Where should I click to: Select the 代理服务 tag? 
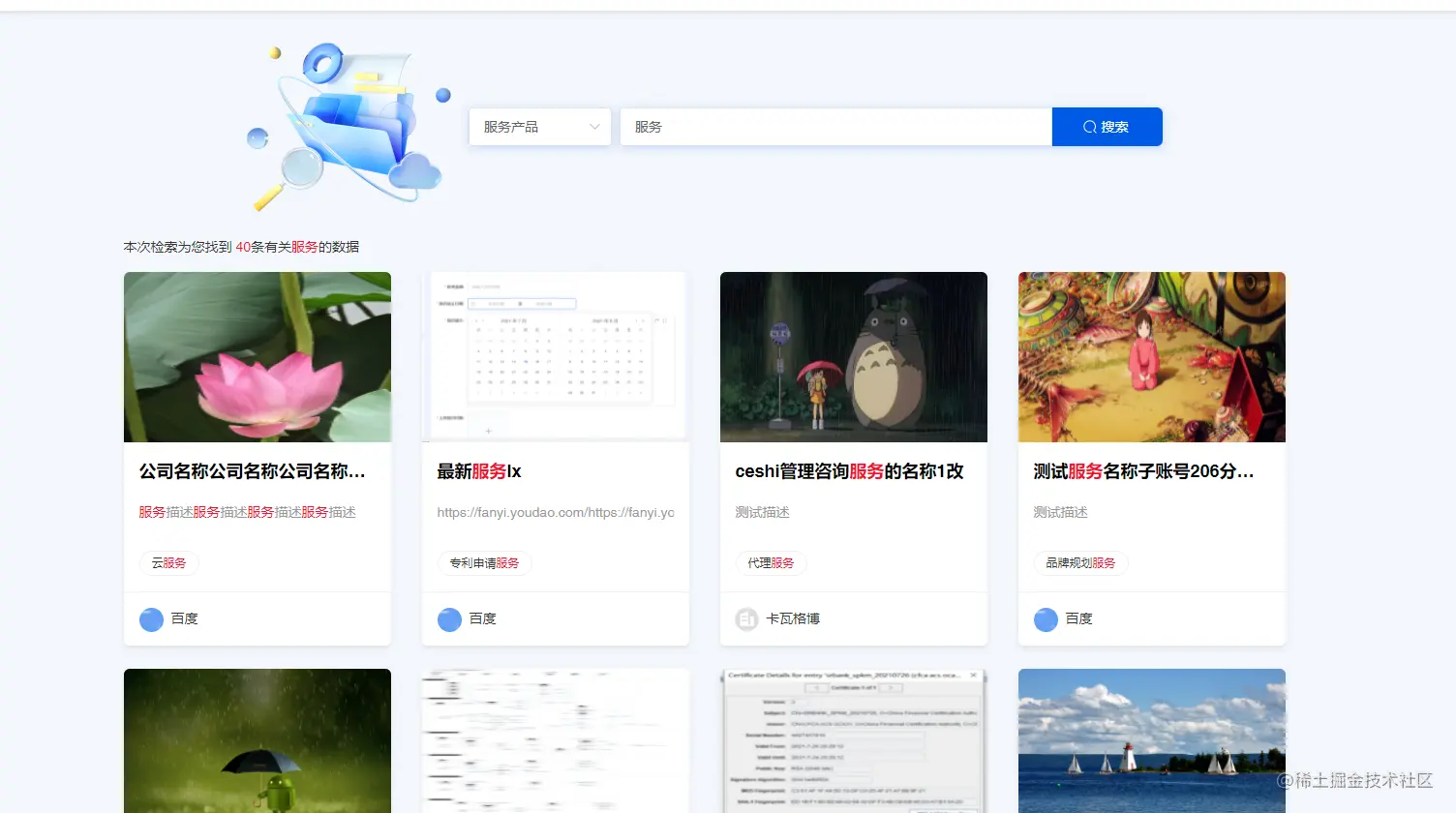771,563
